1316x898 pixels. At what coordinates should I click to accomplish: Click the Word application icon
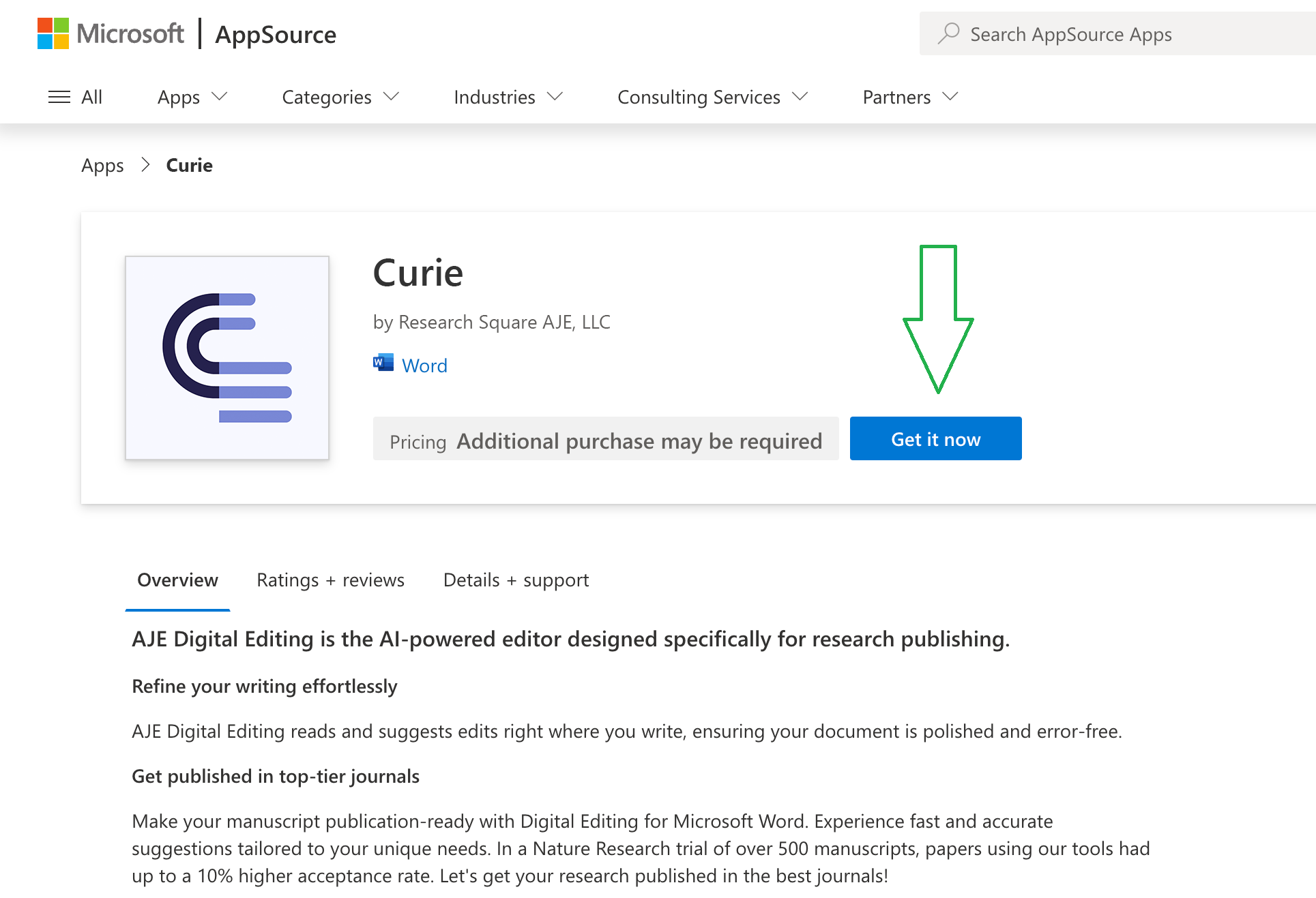[x=383, y=363]
